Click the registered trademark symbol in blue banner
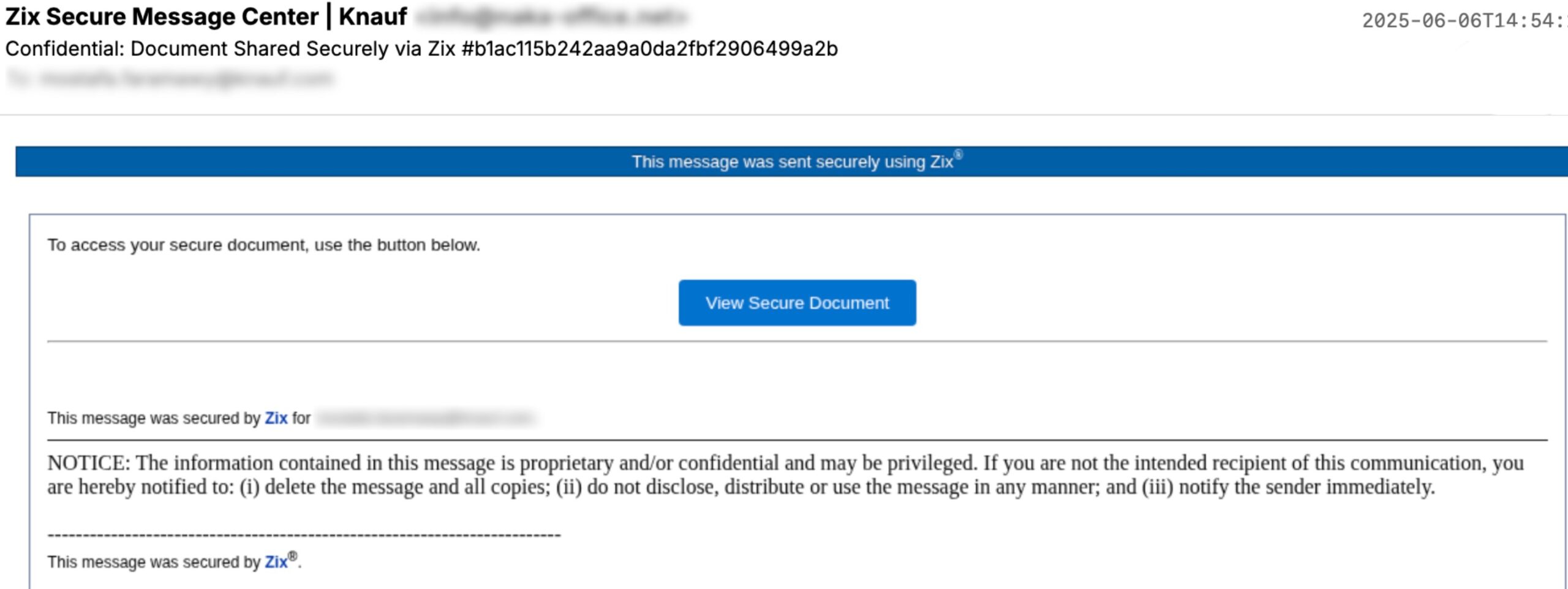1568x589 pixels. [959, 155]
